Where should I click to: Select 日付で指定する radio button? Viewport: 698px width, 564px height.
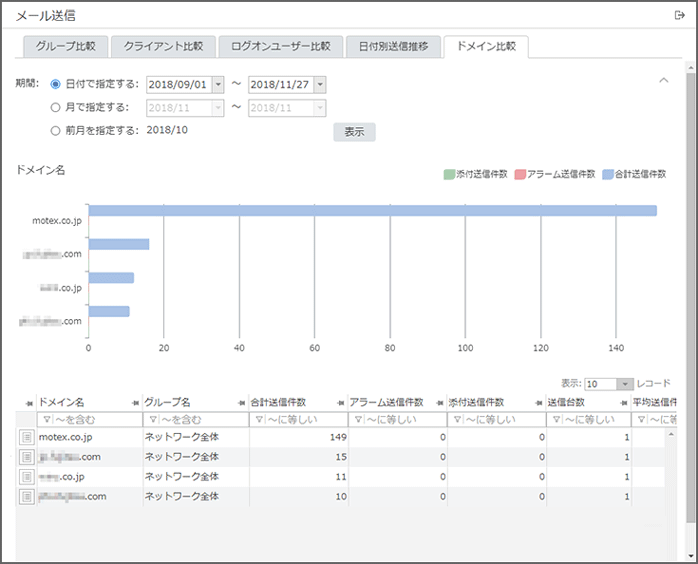(55, 84)
